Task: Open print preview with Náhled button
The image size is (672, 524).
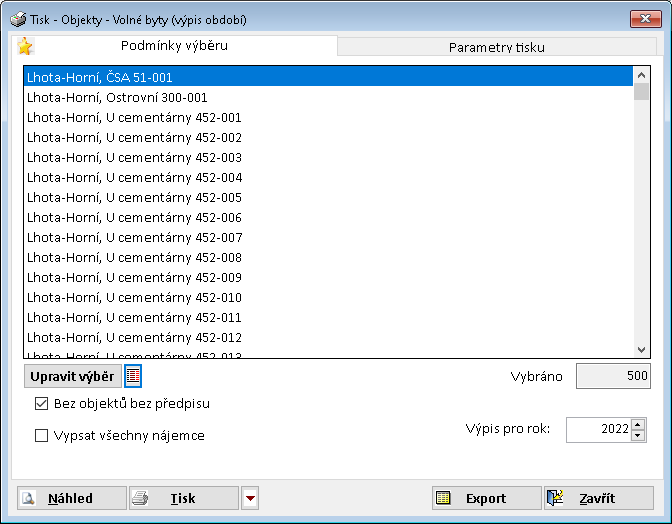Action: click(x=71, y=498)
